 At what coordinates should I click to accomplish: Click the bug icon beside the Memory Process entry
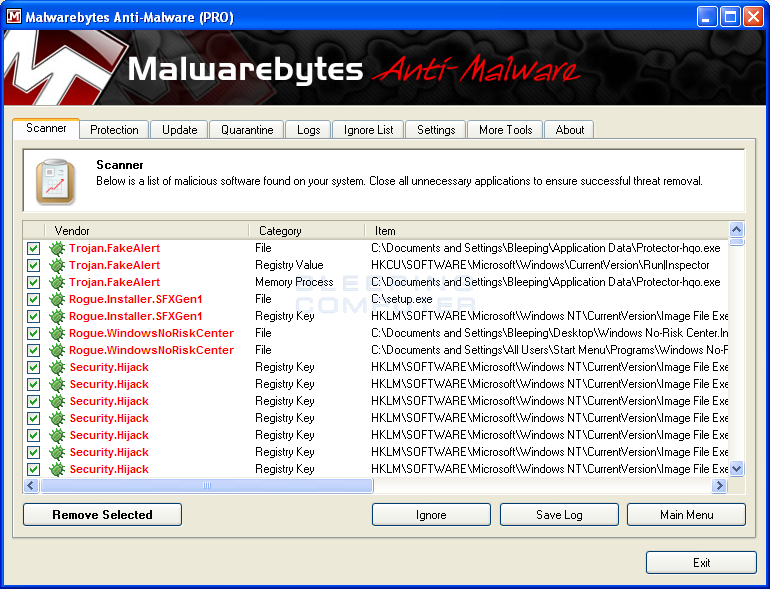pyautogui.click(x=57, y=282)
